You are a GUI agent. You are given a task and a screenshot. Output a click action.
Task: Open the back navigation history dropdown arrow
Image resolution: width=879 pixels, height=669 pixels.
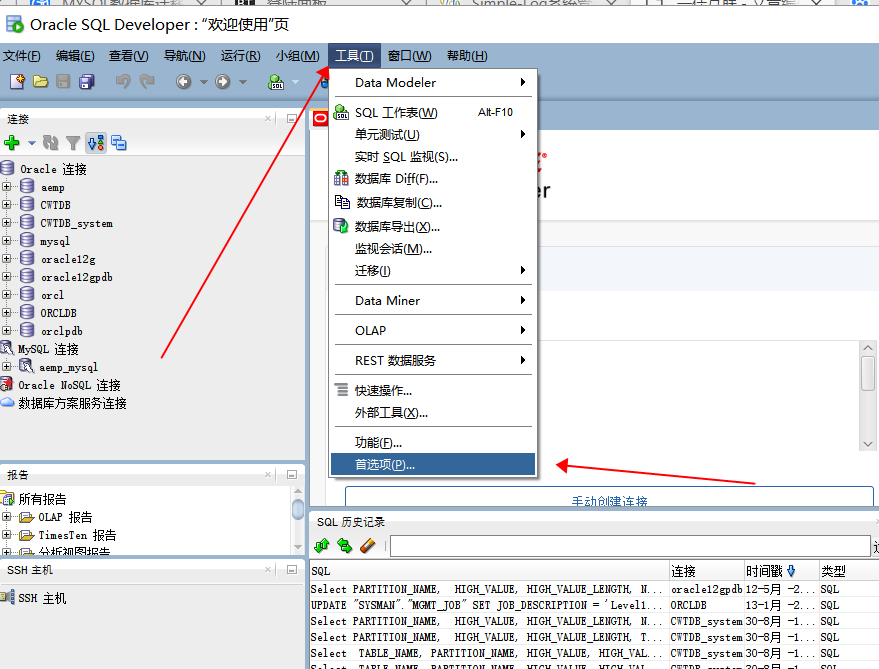coord(204,82)
